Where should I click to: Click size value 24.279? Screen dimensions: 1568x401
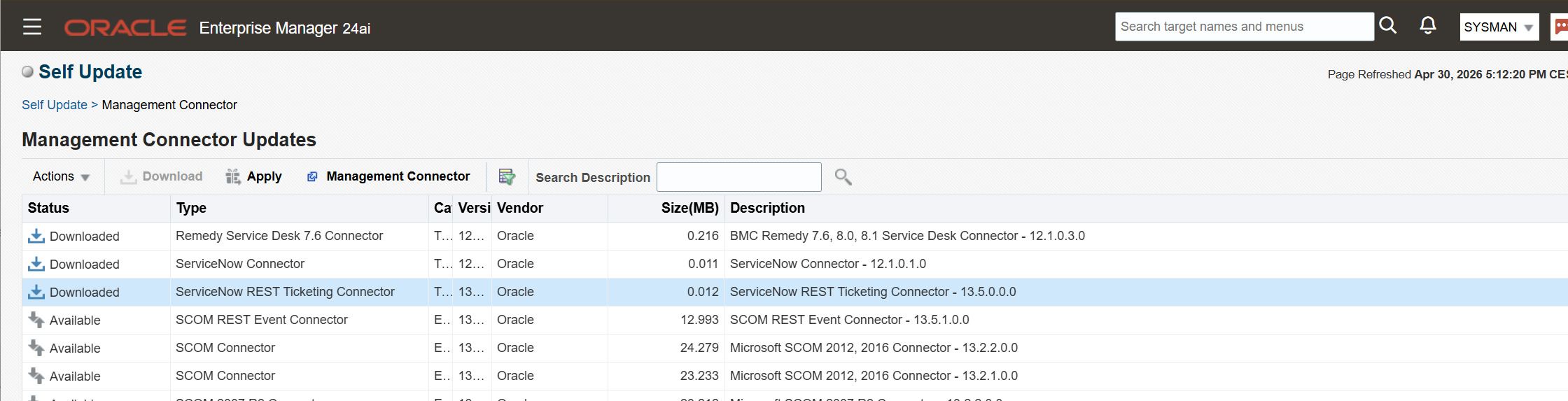pyautogui.click(x=699, y=348)
